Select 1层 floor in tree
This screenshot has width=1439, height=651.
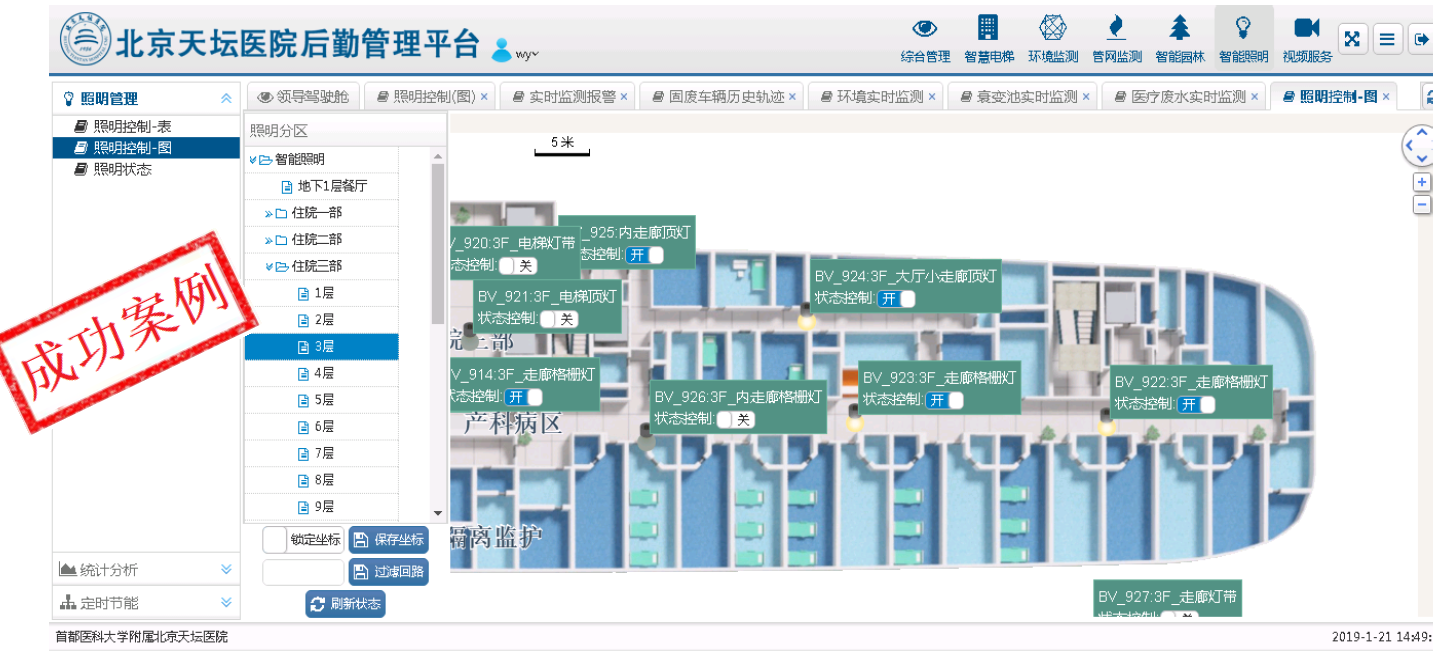[x=324, y=293]
